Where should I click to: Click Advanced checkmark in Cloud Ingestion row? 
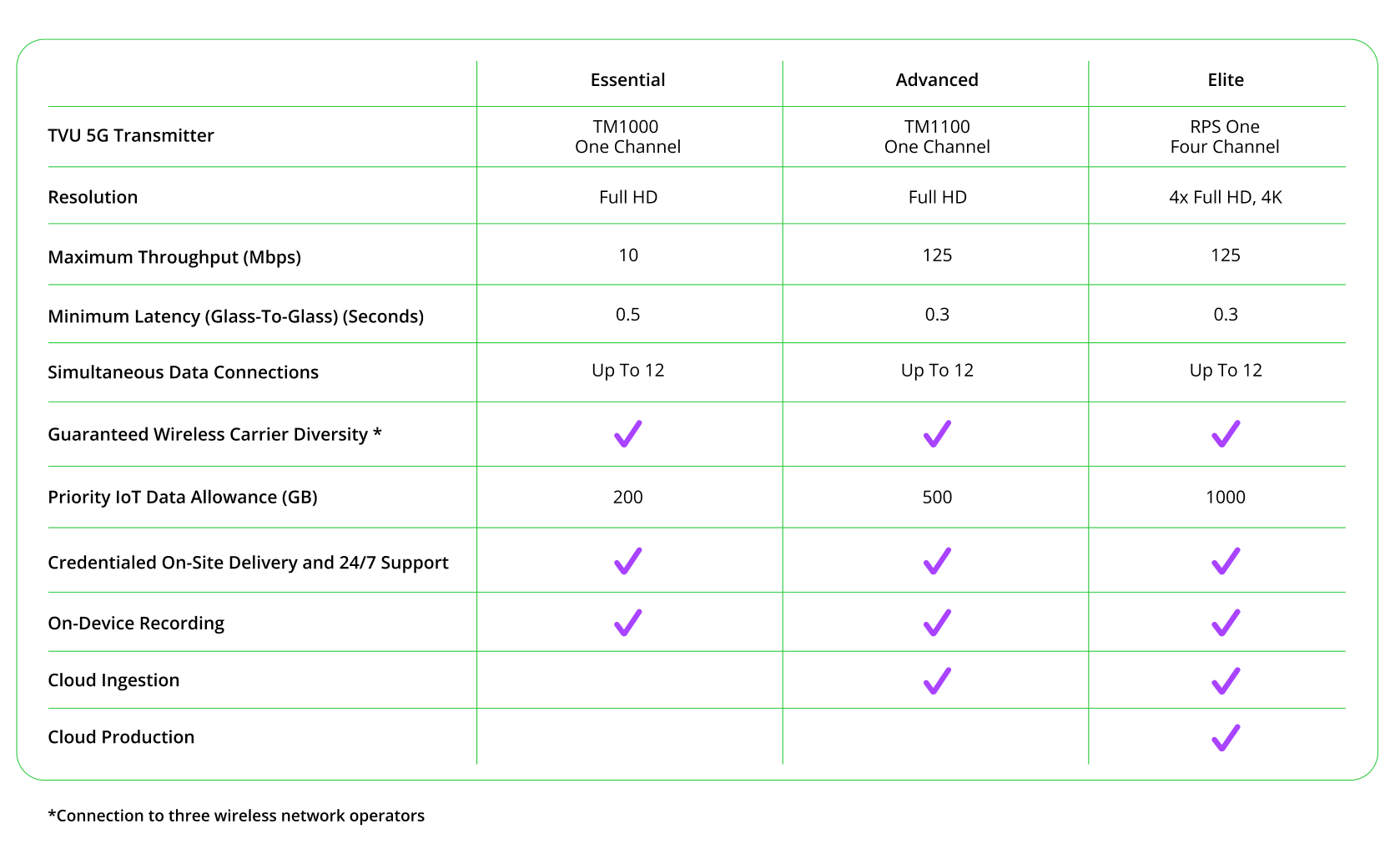click(x=937, y=680)
